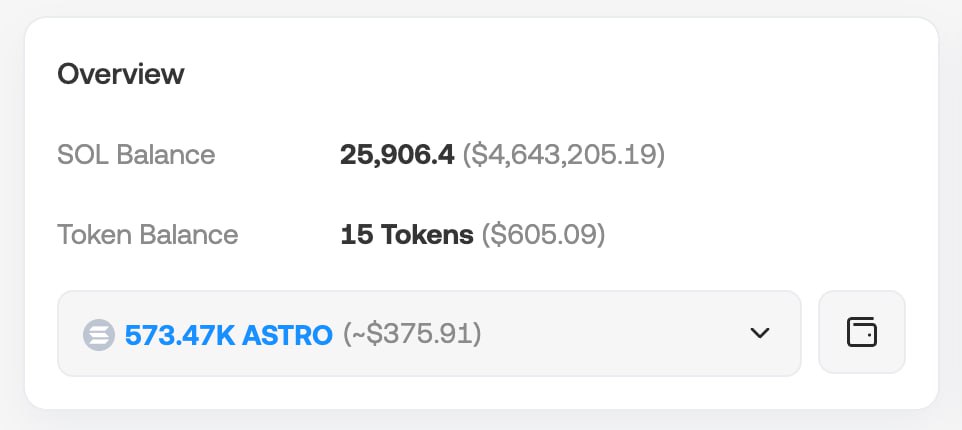Click the Token Balance label

[x=148, y=236]
